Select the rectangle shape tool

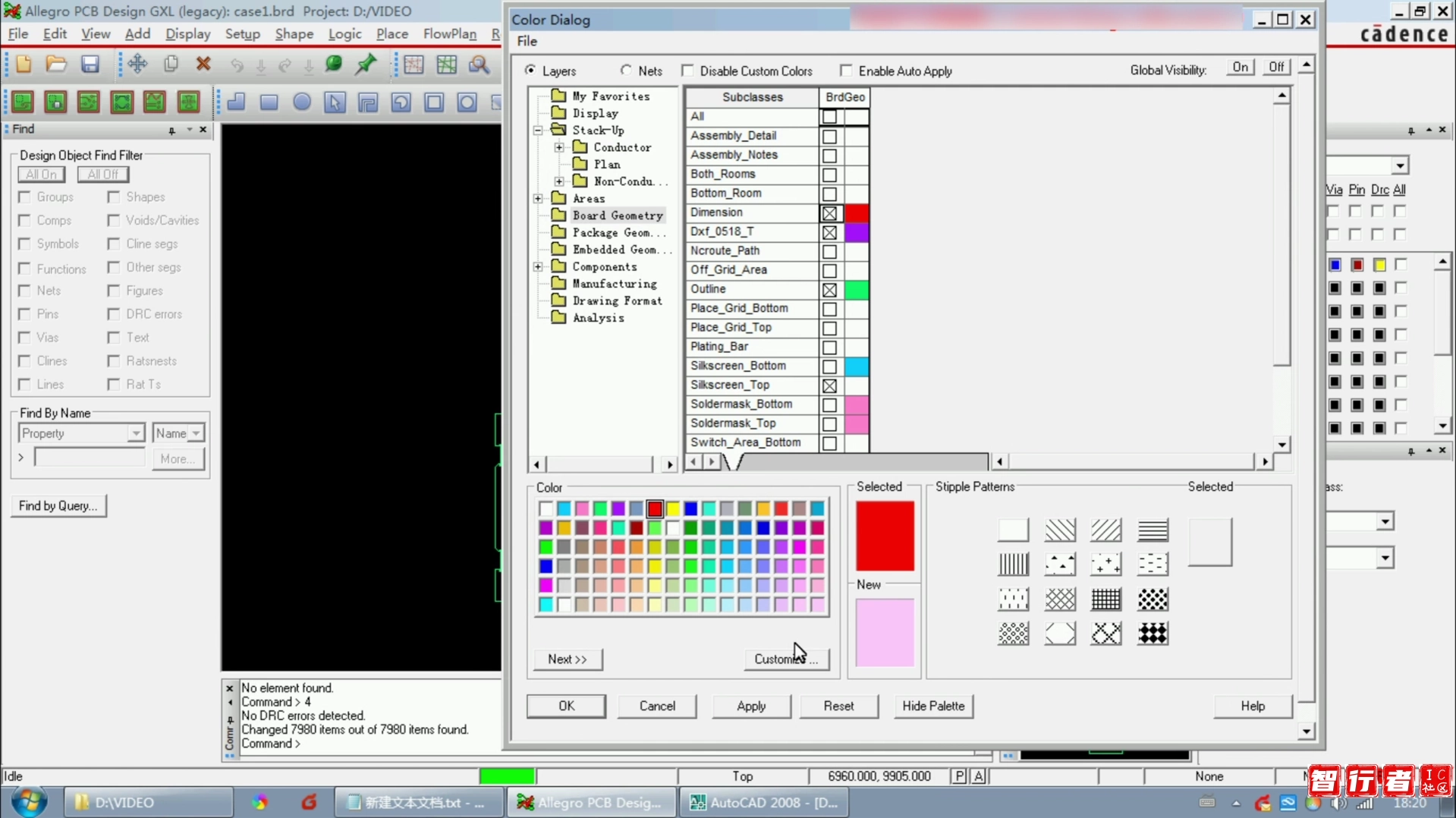(269, 102)
